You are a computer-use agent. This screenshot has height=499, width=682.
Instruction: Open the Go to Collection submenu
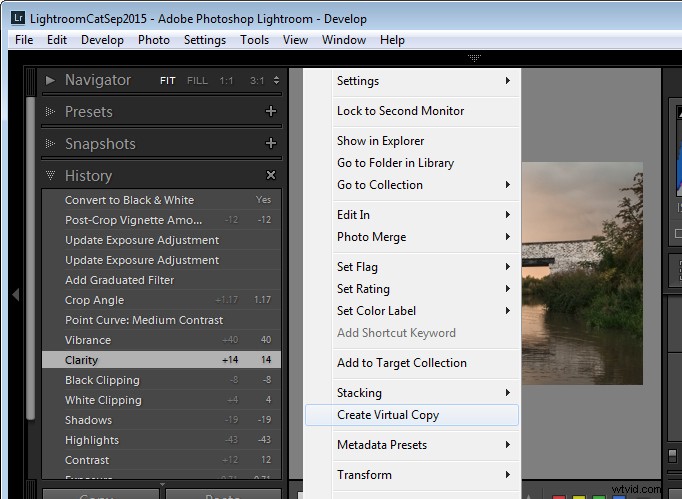click(412, 185)
